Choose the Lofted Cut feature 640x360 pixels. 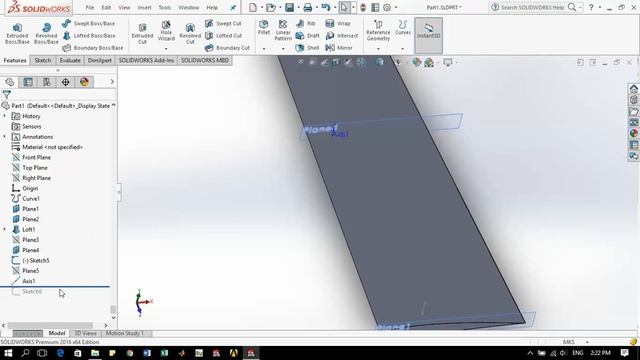pyautogui.click(x=224, y=36)
